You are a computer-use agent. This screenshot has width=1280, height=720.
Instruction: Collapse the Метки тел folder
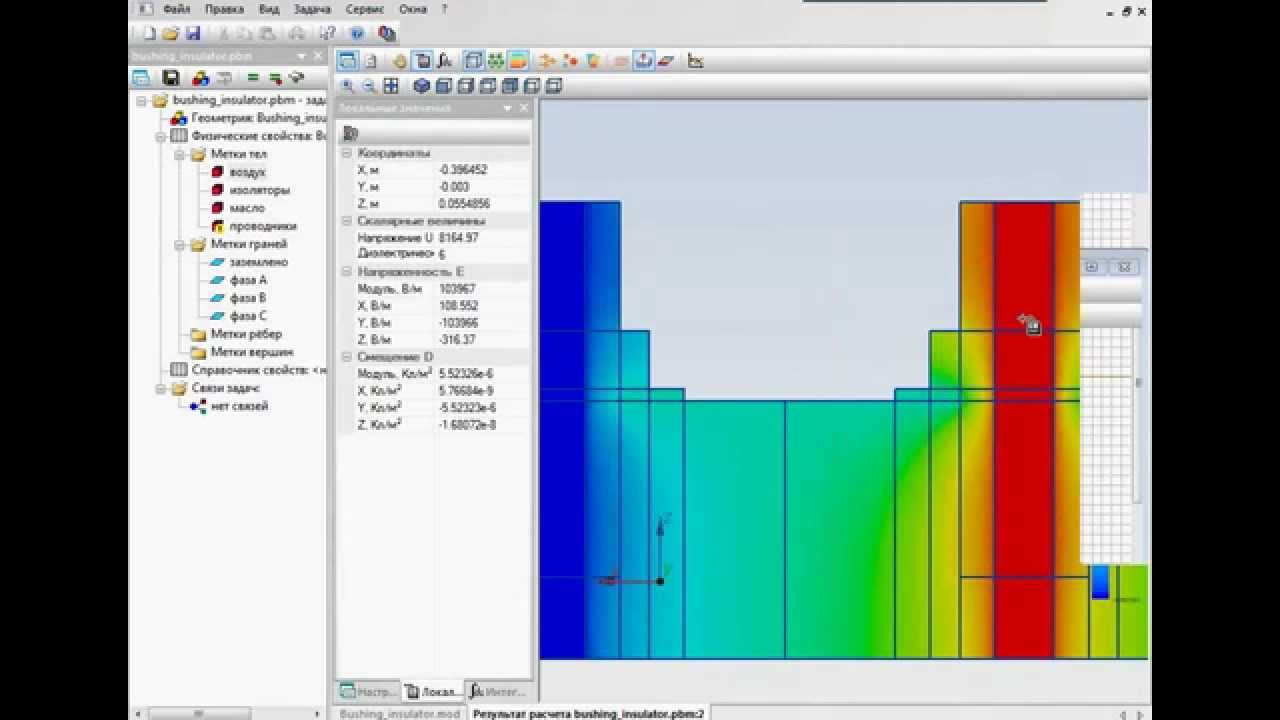(179, 154)
